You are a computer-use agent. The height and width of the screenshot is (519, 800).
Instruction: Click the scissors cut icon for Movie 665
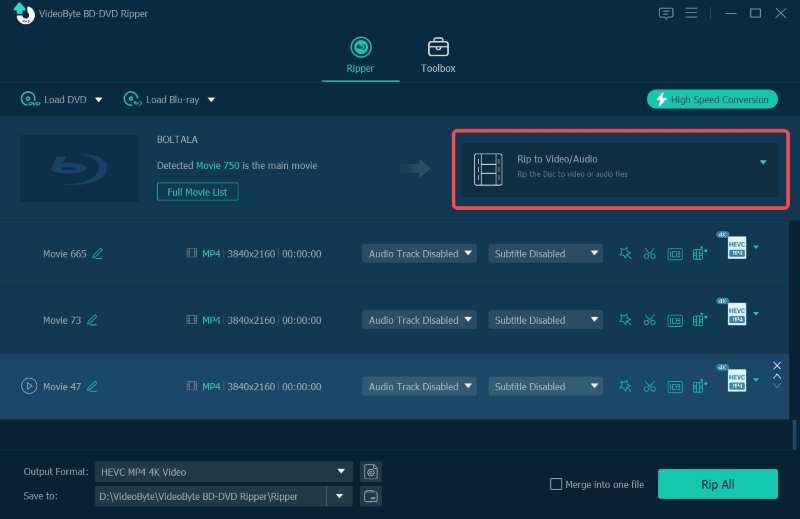click(x=649, y=254)
